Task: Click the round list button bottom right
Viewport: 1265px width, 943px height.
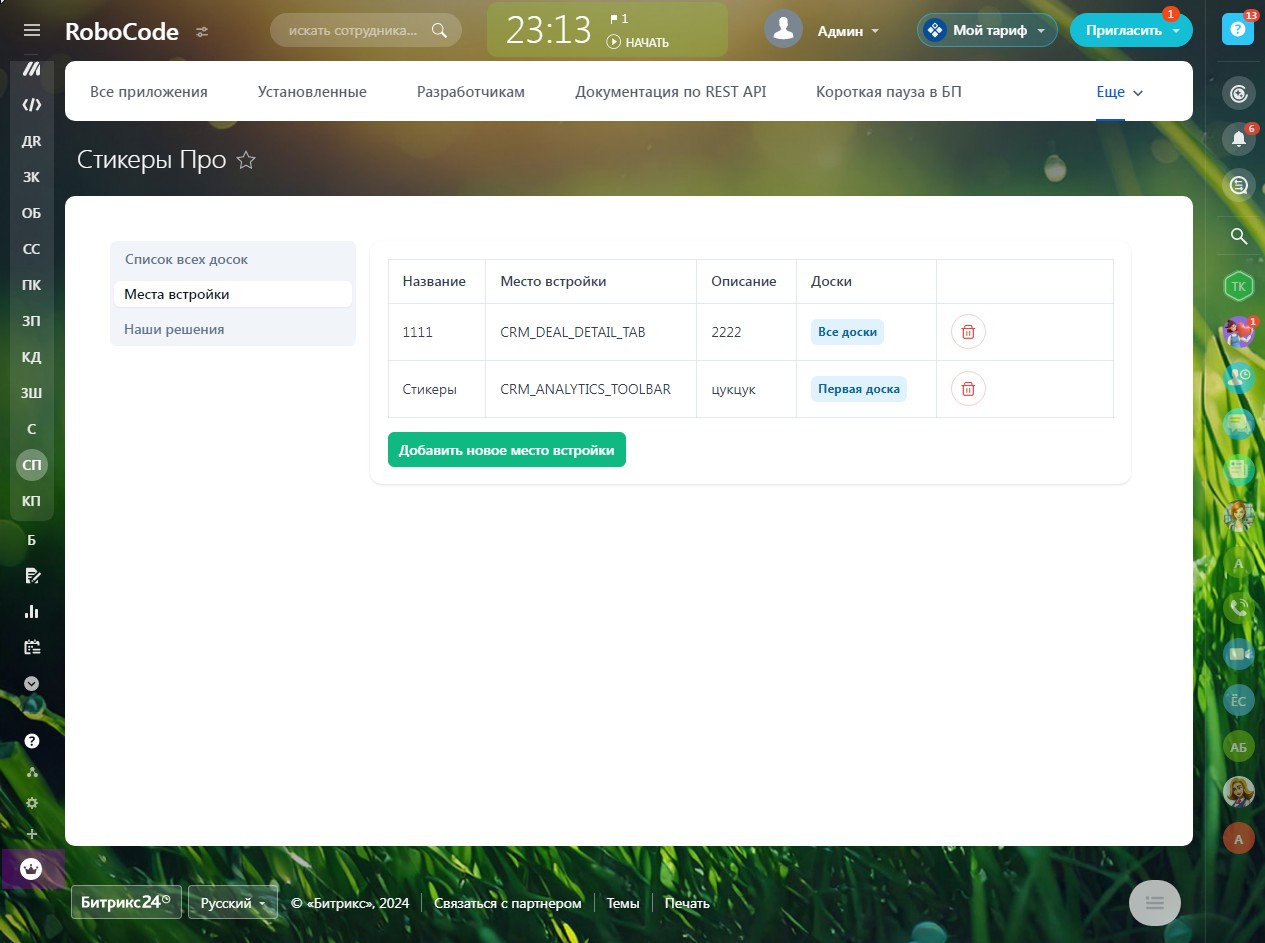Action: (x=1155, y=903)
